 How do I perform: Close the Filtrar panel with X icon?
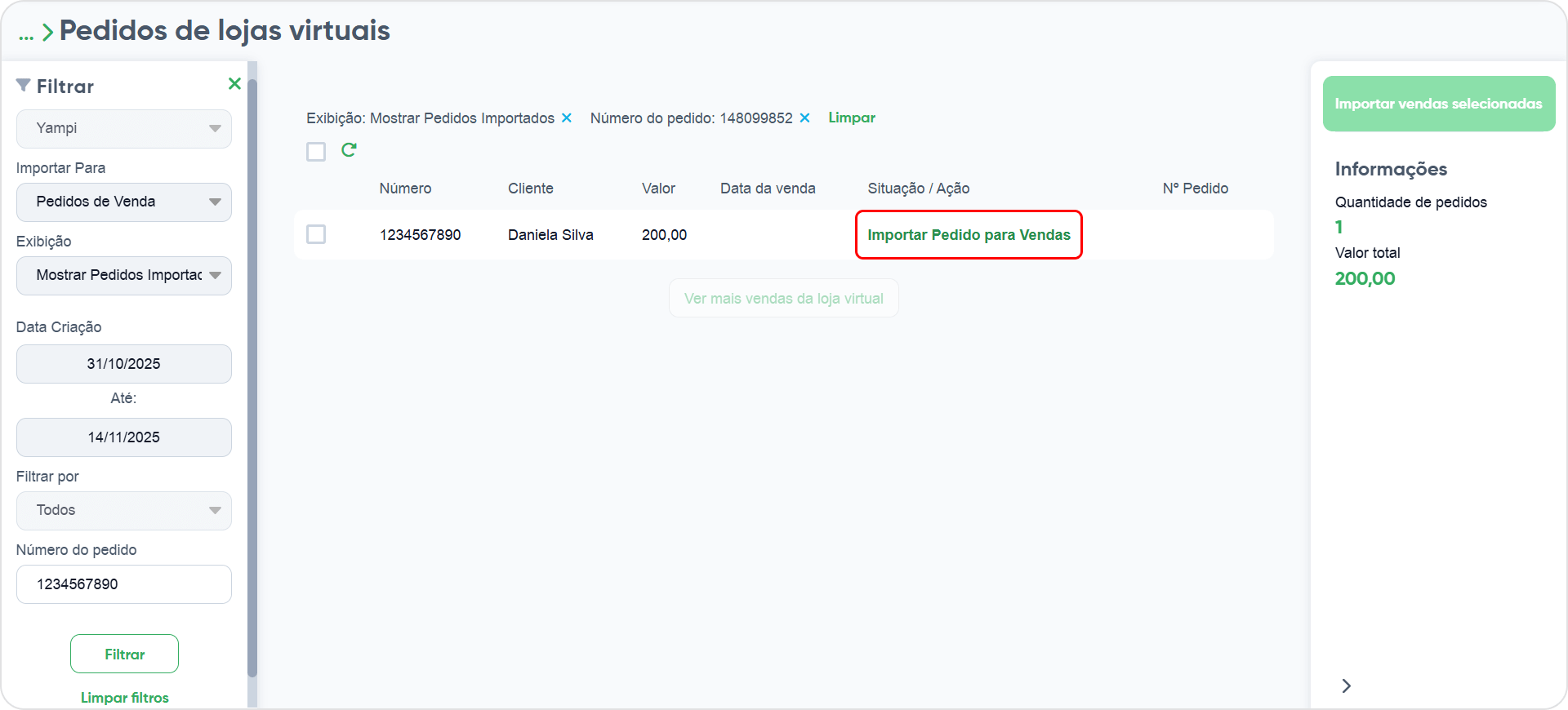pos(234,83)
